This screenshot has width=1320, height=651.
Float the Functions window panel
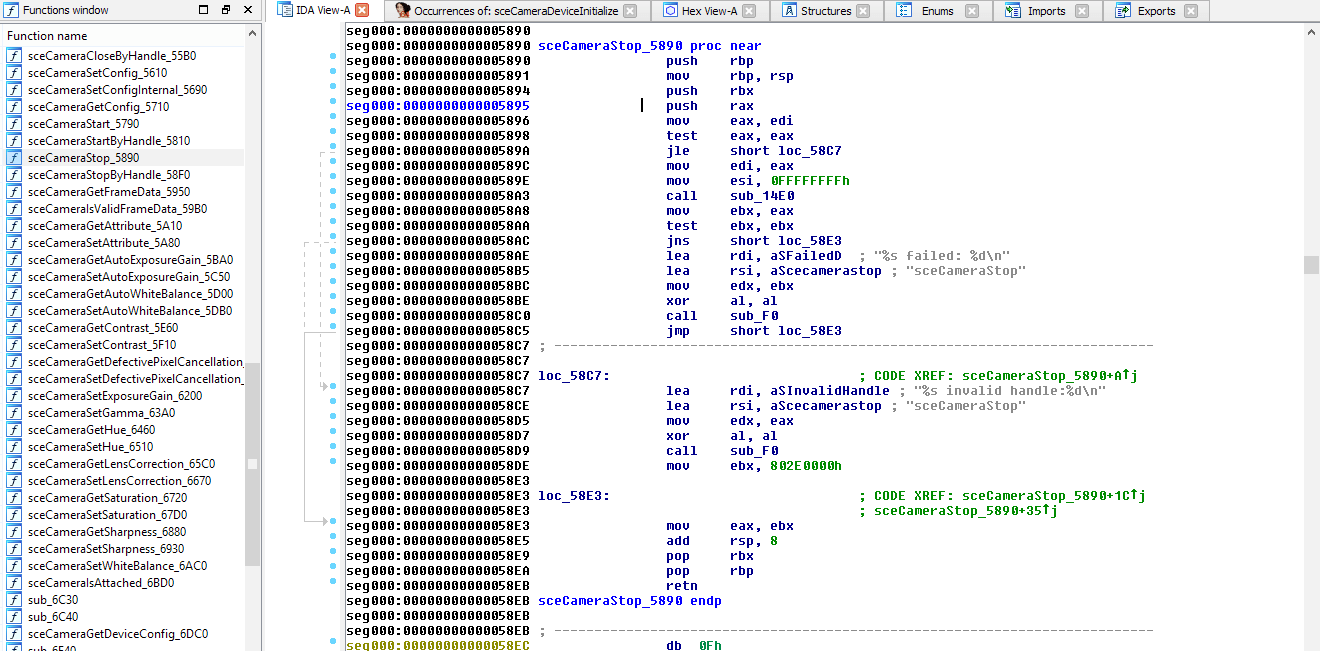tap(226, 10)
